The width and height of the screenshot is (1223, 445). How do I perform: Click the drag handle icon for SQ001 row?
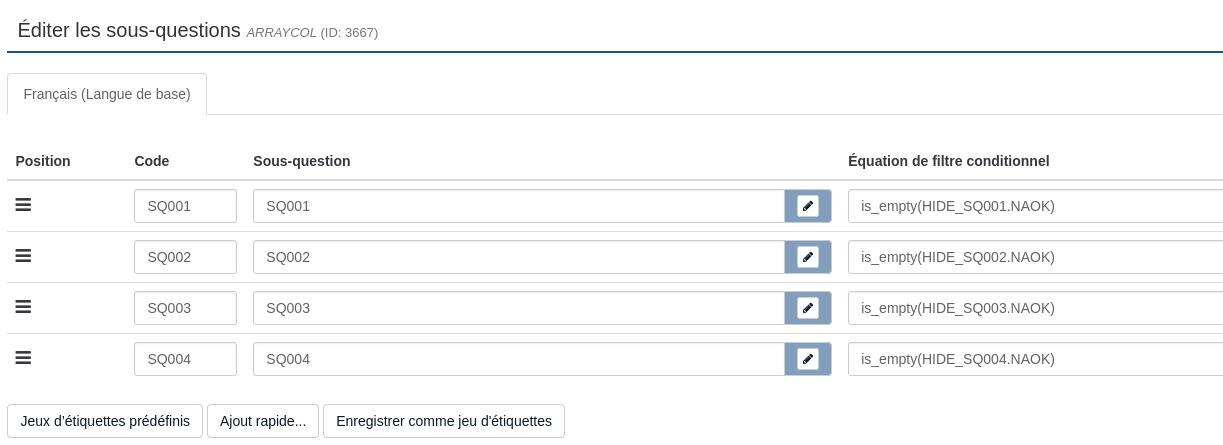(23, 205)
